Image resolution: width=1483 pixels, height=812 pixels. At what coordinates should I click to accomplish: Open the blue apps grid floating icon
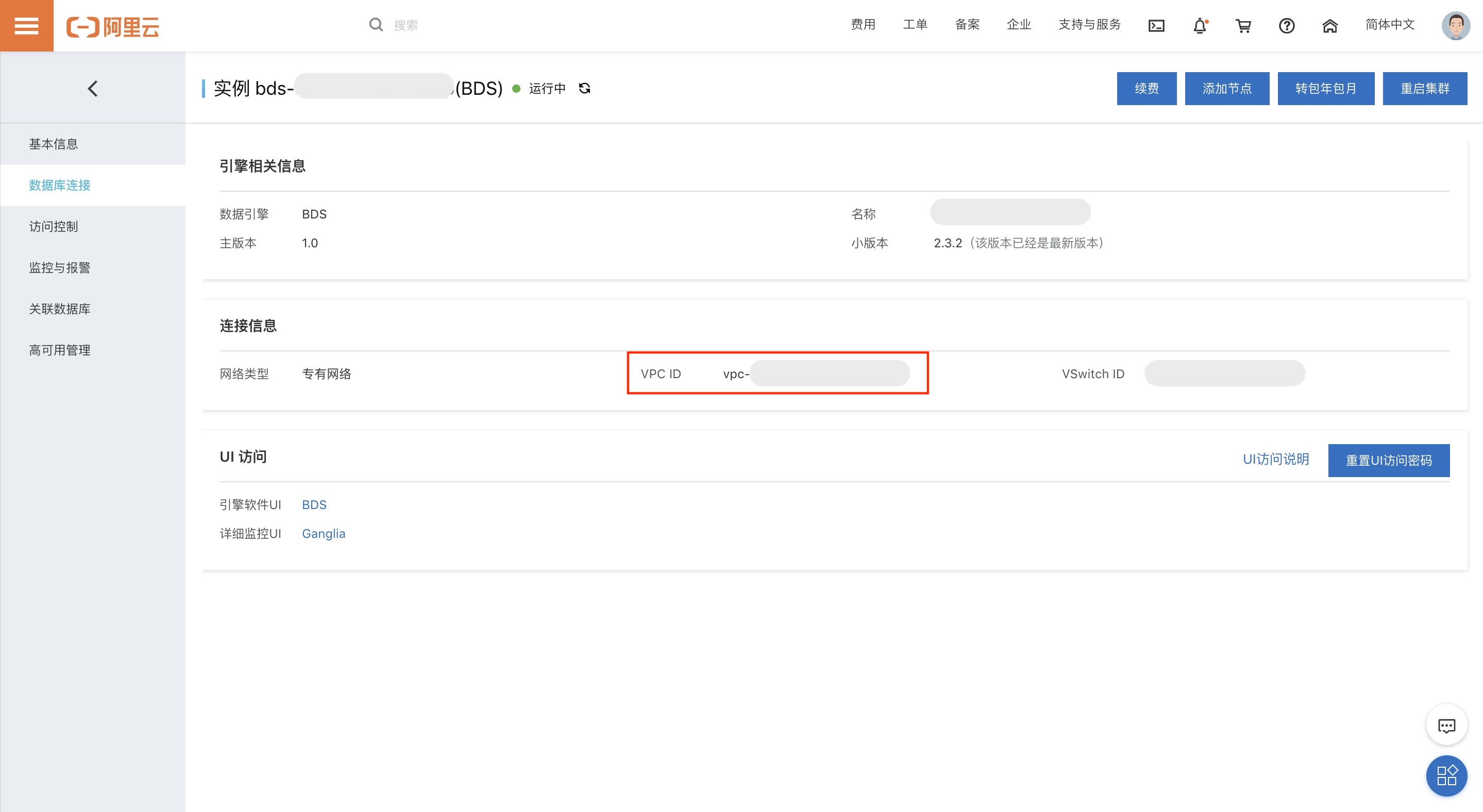[1446, 775]
